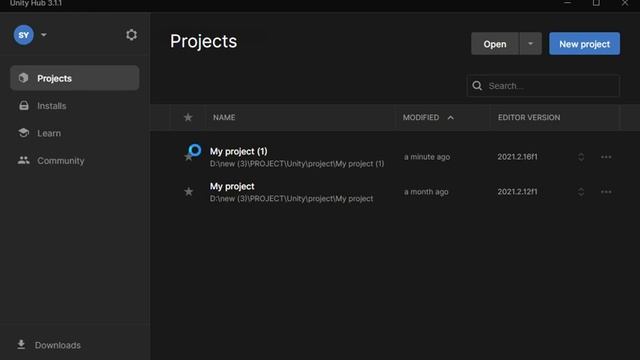
Task: Click the loading spinner on My project (1)
Action: coord(195,150)
